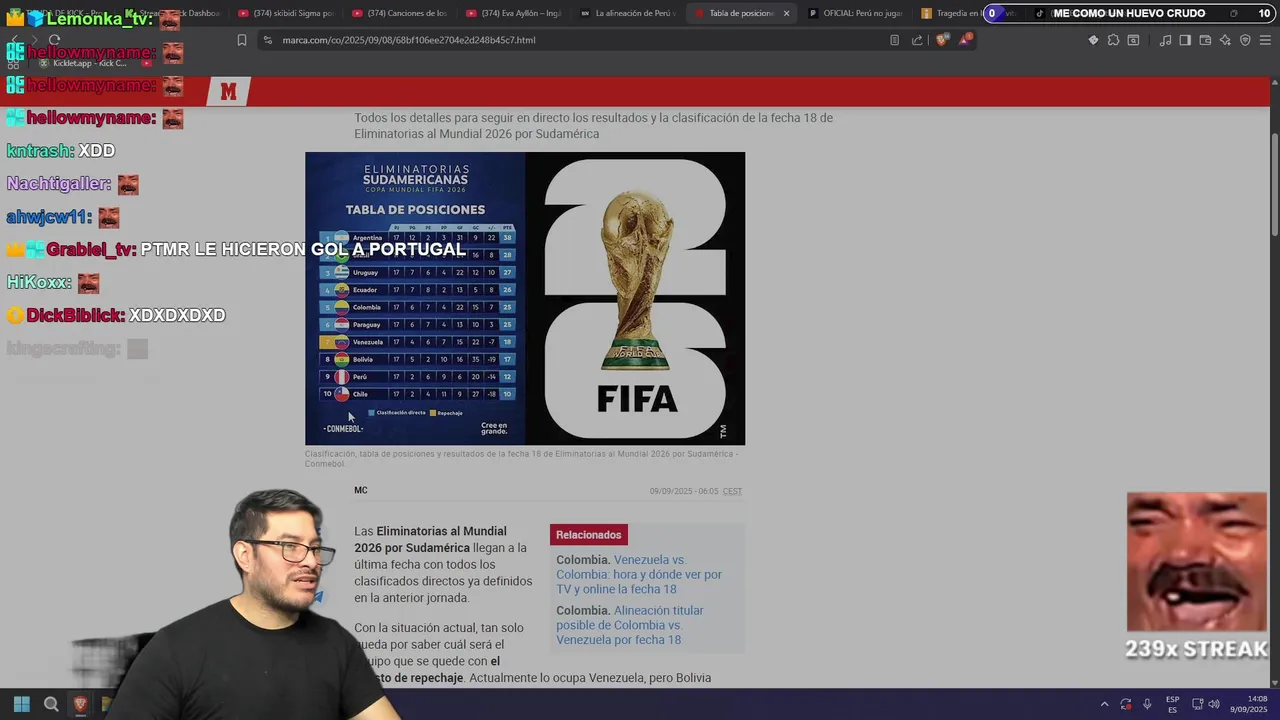The image size is (1280, 720).
Task: Click the HiKoxx chat username
Action: click(x=39, y=283)
